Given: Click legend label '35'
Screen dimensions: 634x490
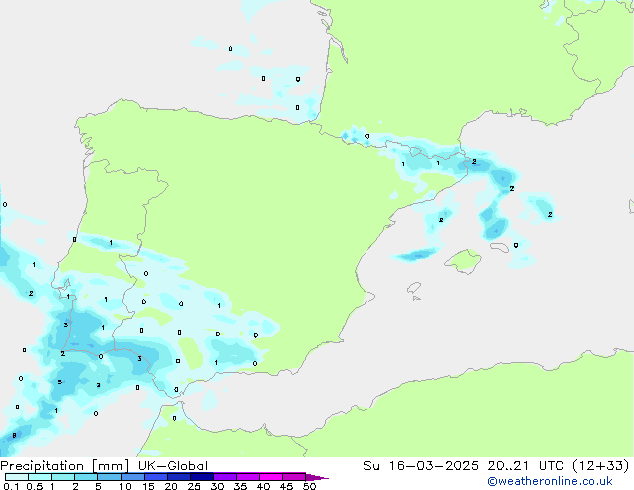Looking at the screenshot, I should (x=240, y=486).
